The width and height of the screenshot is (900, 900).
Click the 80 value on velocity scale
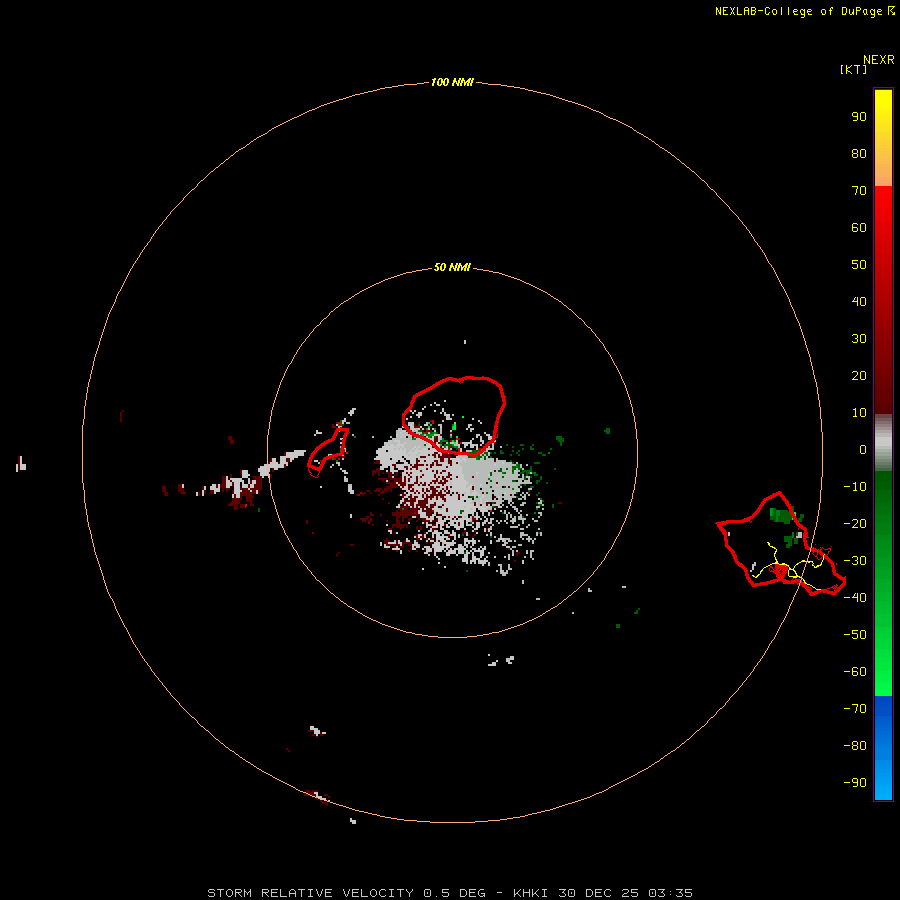pyautogui.click(x=859, y=153)
